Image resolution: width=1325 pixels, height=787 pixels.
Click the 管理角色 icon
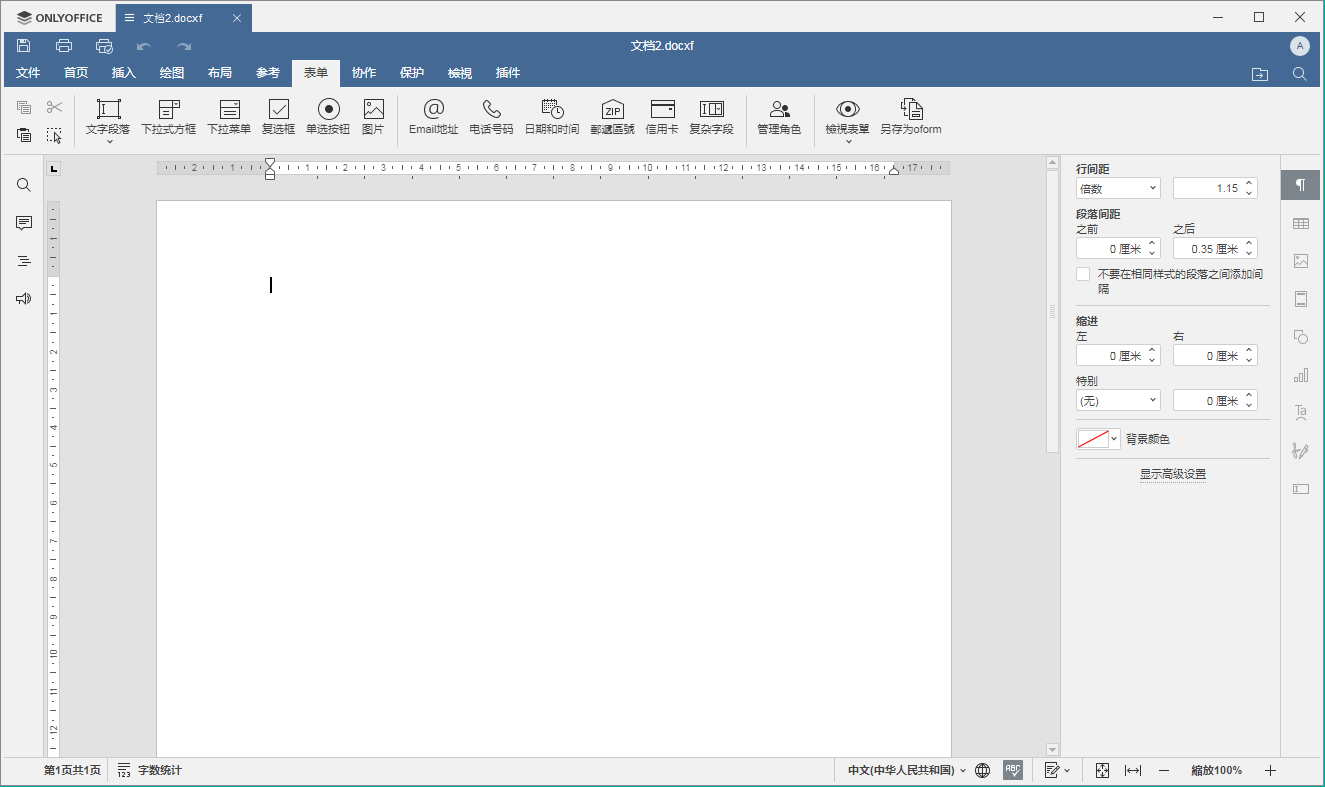coord(779,117)
